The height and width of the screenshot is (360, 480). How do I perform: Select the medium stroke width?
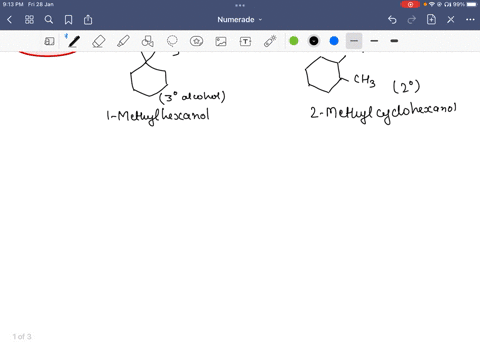tap(374, 41)
